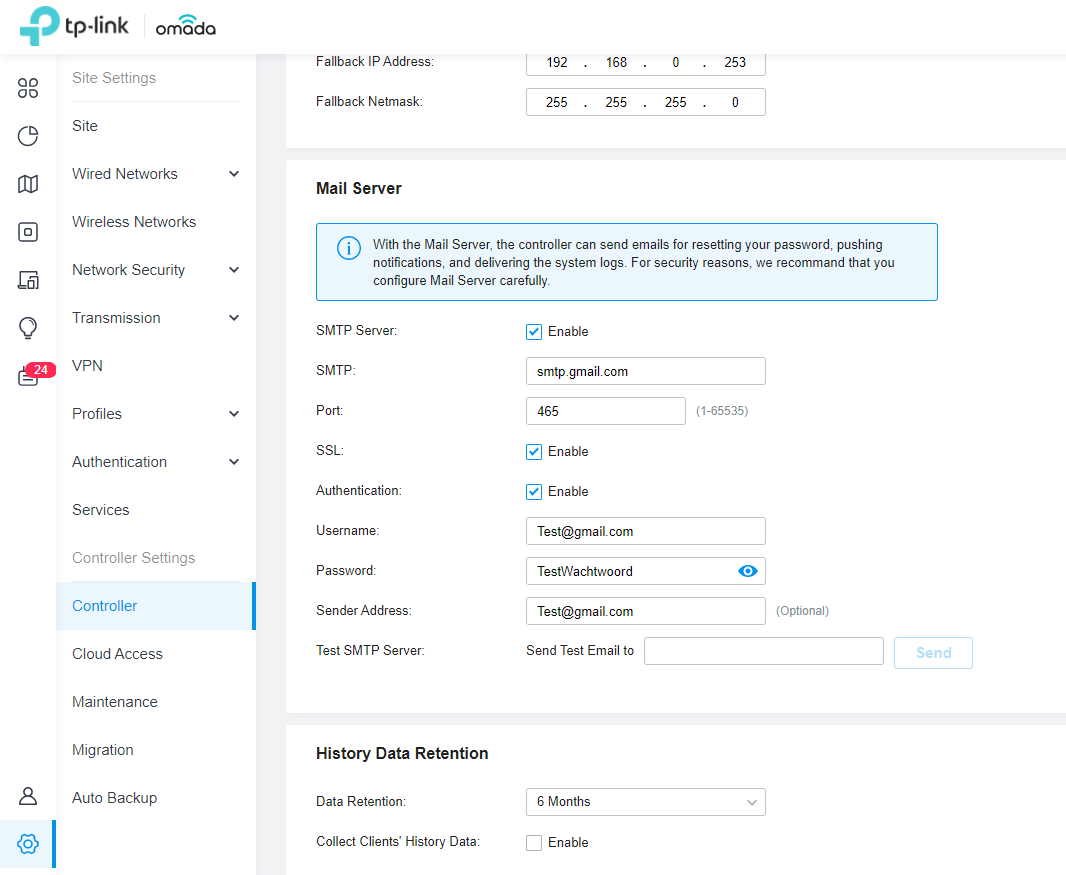Click the Send test email button

[933, 653]
